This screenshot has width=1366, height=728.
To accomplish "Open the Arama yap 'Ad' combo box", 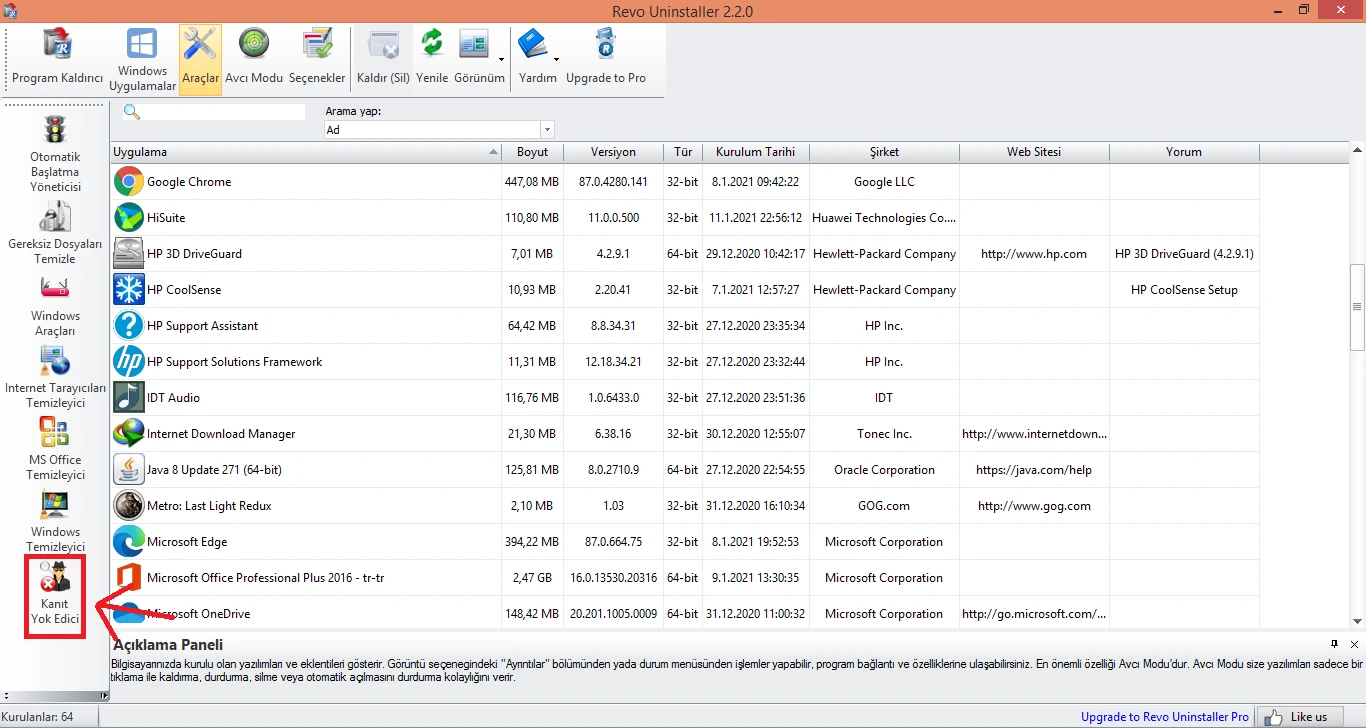I will coord(439,130).
